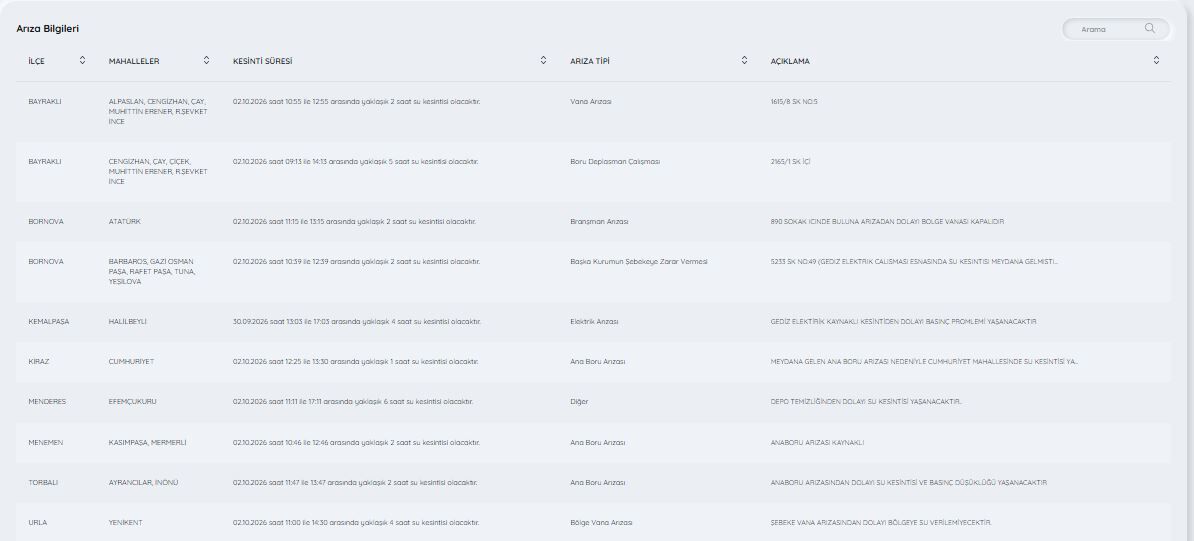
Task: Click Başka Kurumun Şebekeye Zarar Vermesi
Action: (639, 261)
